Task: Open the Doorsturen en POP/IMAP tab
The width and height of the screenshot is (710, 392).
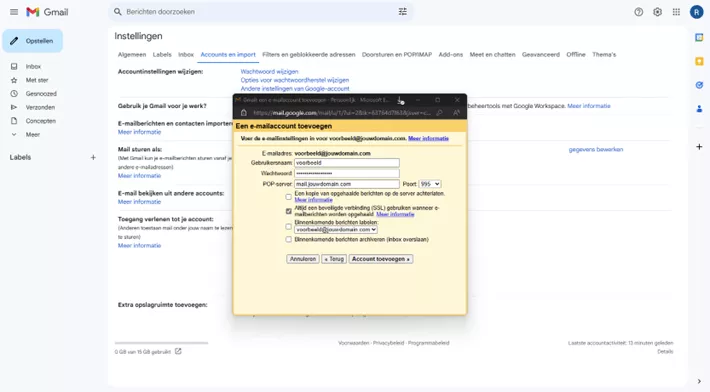Action: [397, 55]
